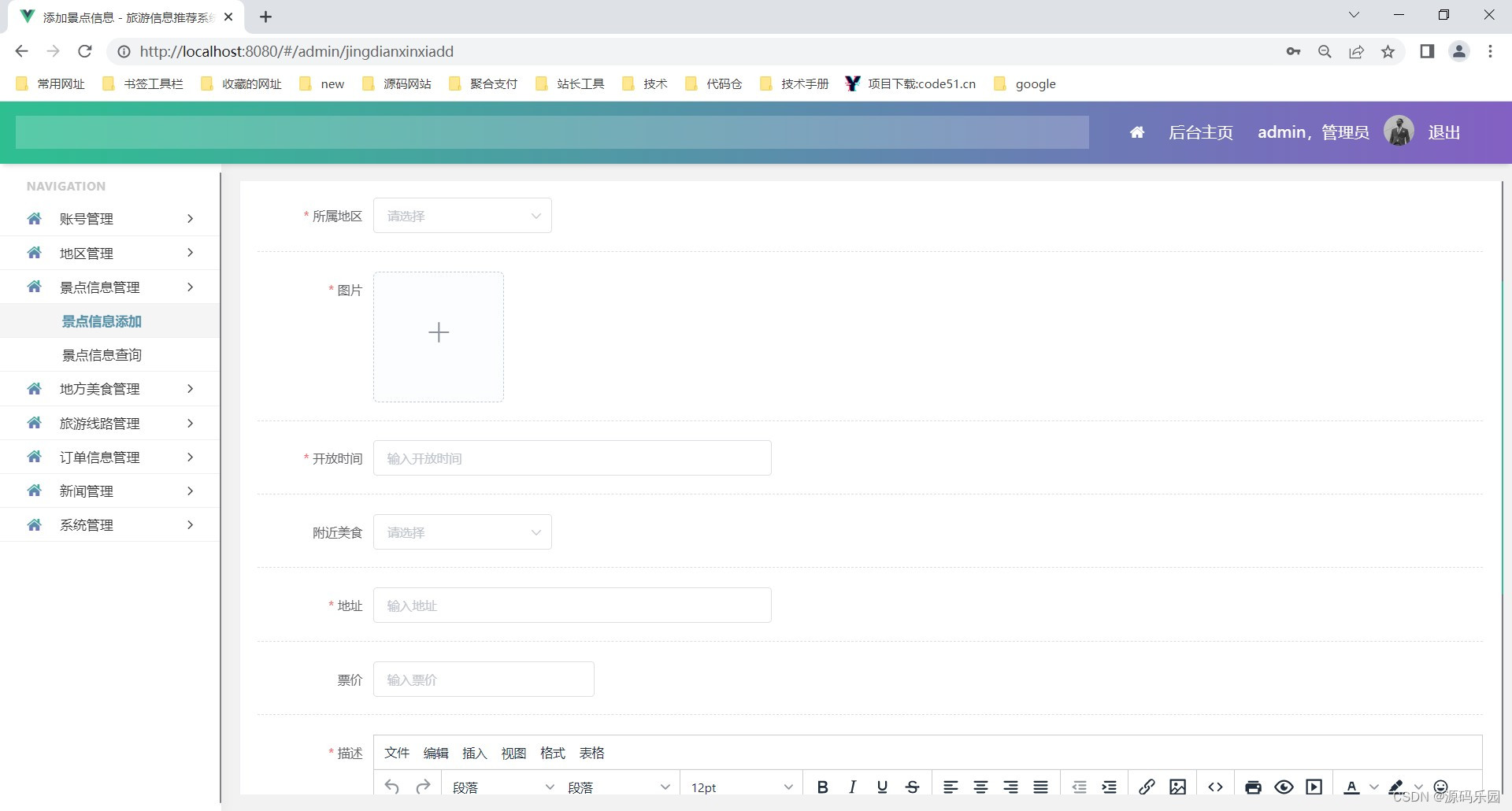Insert an image via the editor toolbar
This screenshot has width=1512, height=811.
pyautogui.click(x=1177, y=786)
